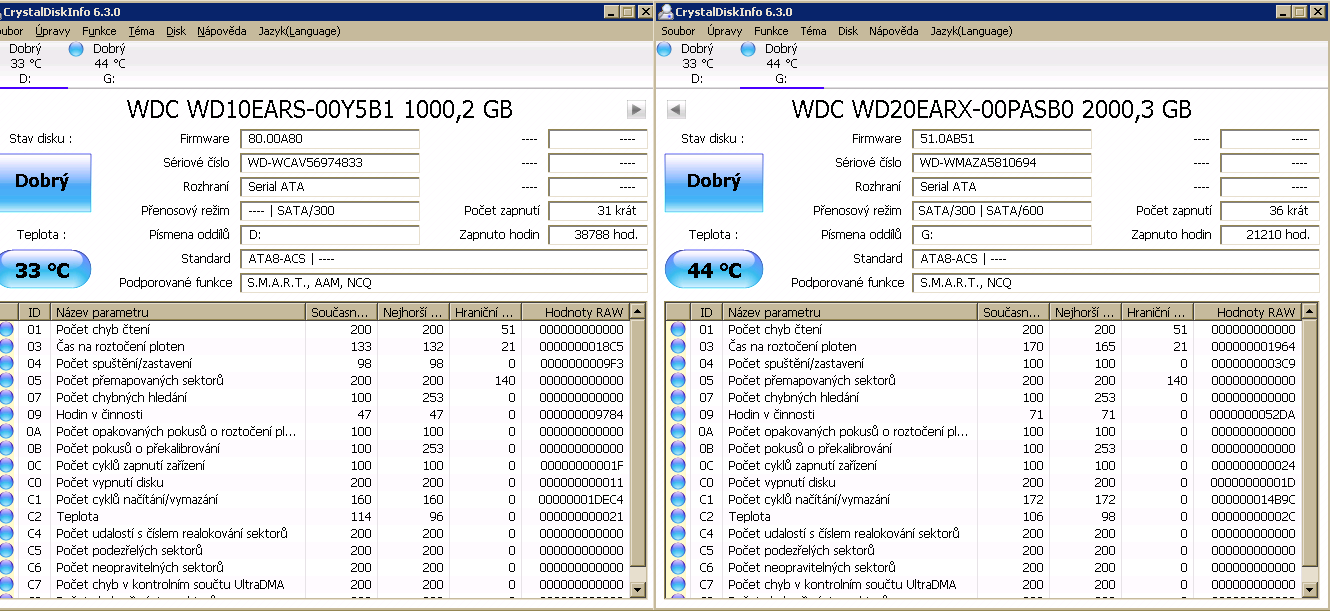Click the CrystalDiskInfo app icon in right window title bar
This screenshot has width=1330, height=611.
(x=666, y=11)
